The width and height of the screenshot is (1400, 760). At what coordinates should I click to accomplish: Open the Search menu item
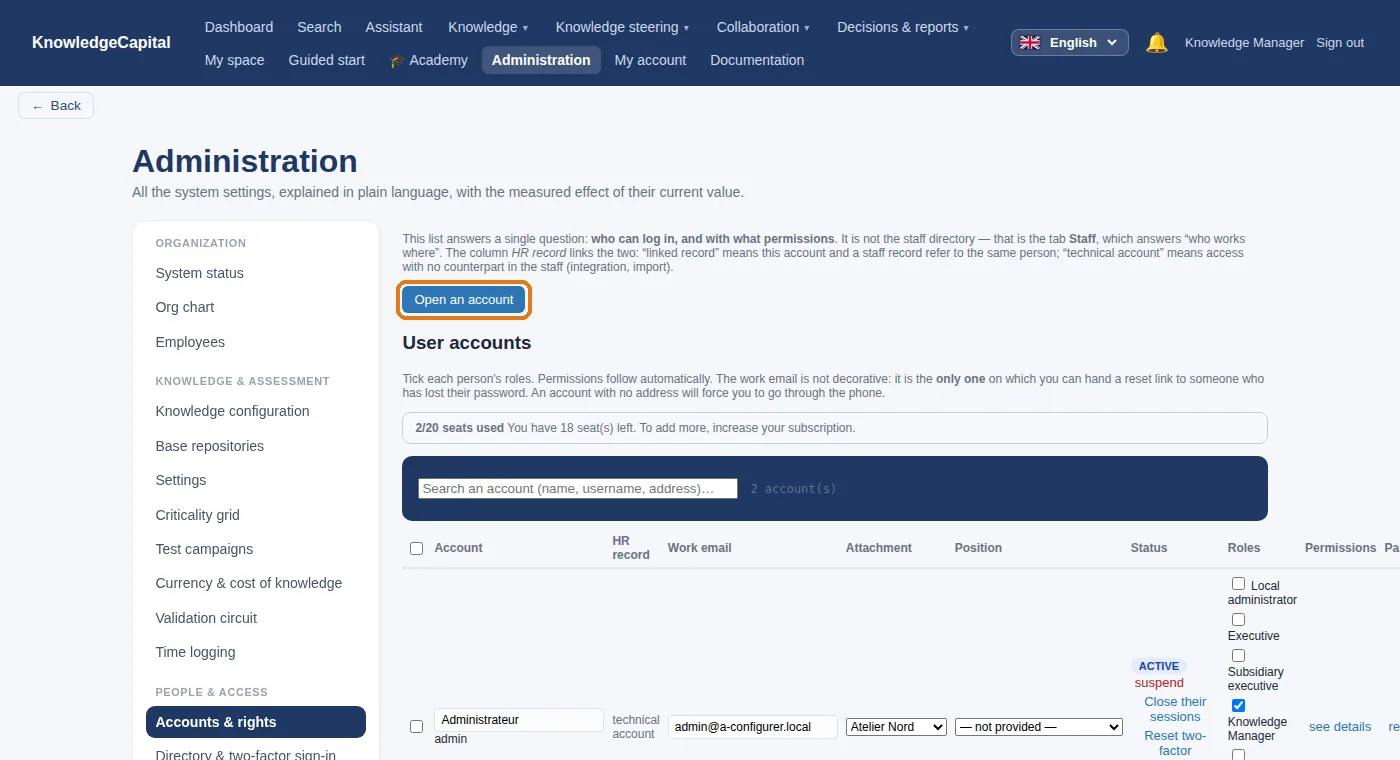(319, 27)
